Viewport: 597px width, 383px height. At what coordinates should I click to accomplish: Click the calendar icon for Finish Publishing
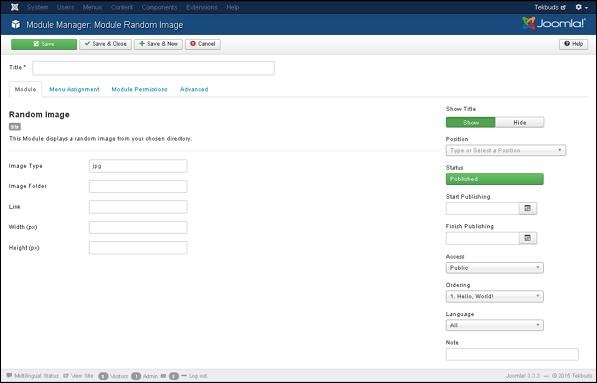(528, 238)
